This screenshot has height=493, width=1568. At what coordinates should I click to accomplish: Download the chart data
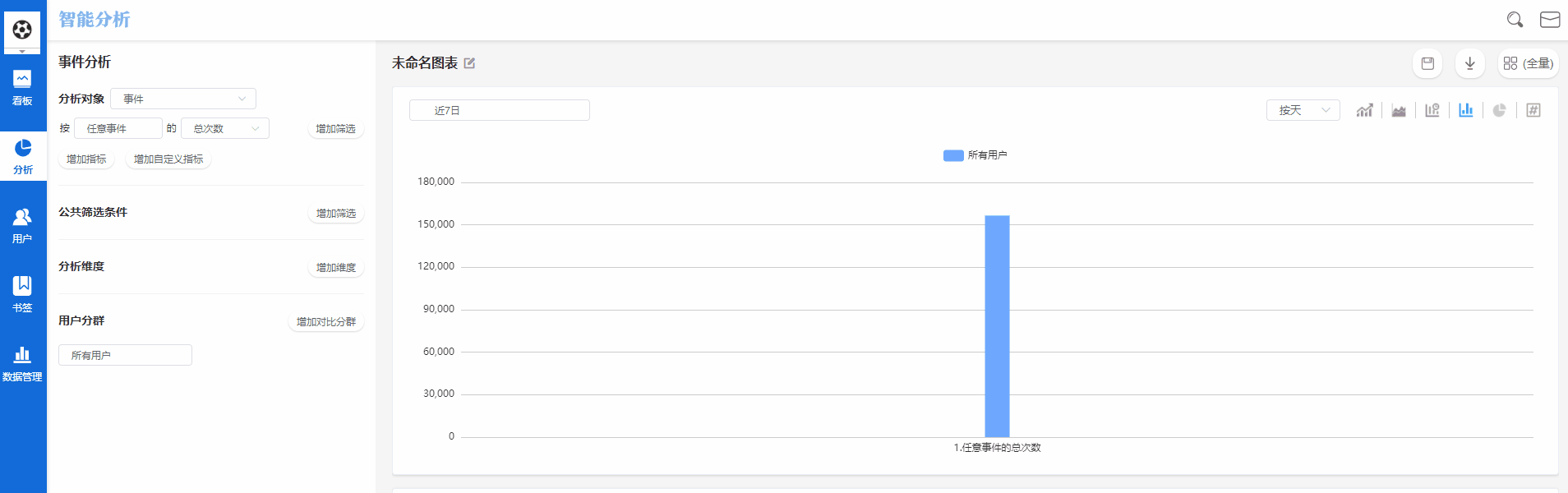pyautogui.click(x=1470, y=63)
